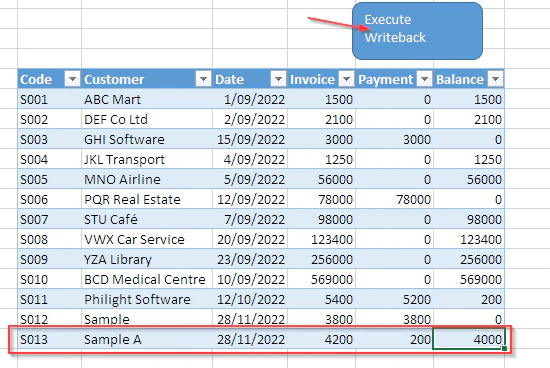This screenshot has width=550, height=368.
Task: Select BCD Medical Centre balance 569000 cell
Action: tap(469, 279)
